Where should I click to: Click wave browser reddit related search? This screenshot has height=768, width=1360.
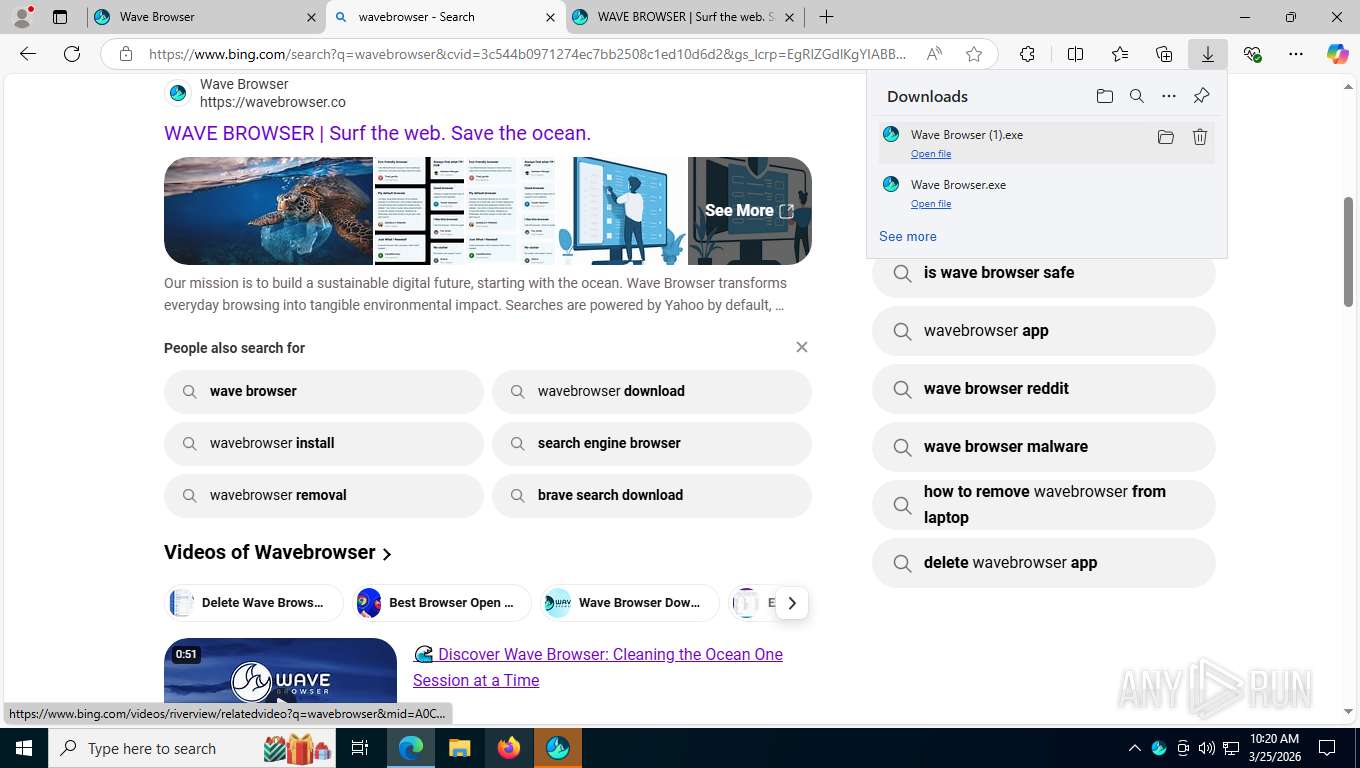pos(1044,389)
